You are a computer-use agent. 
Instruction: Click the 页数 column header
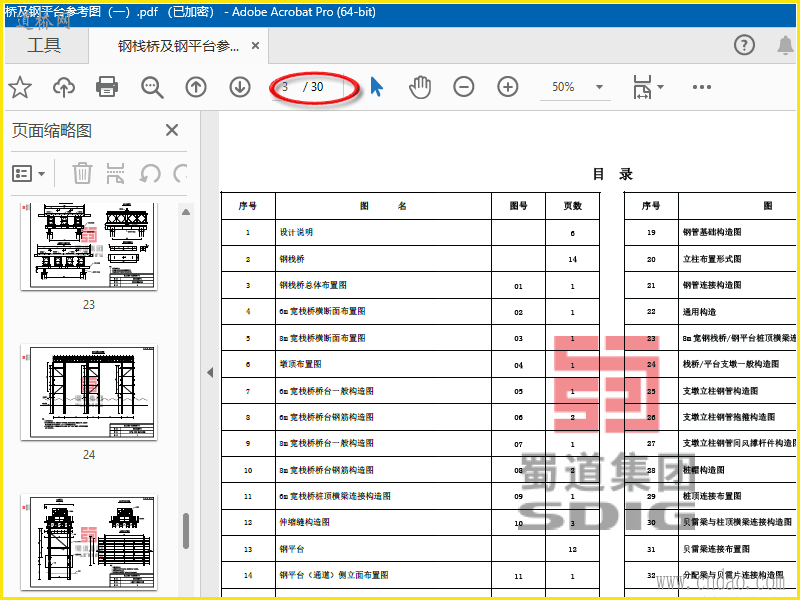pos(572,206)
